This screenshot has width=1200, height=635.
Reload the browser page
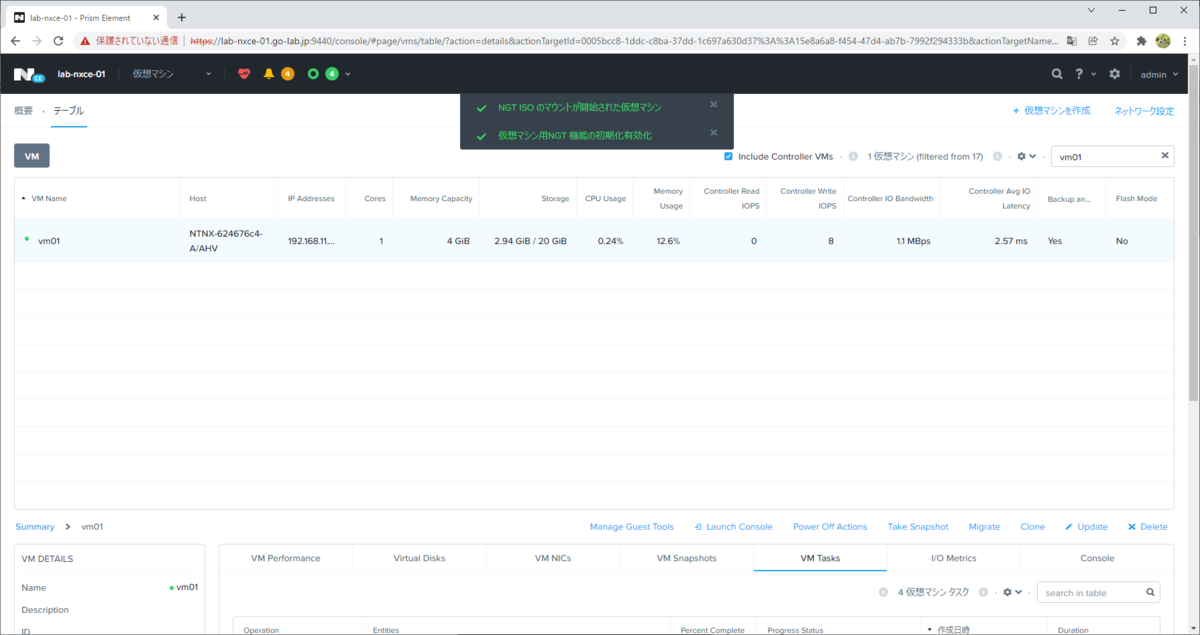click(x=58, y=41)
